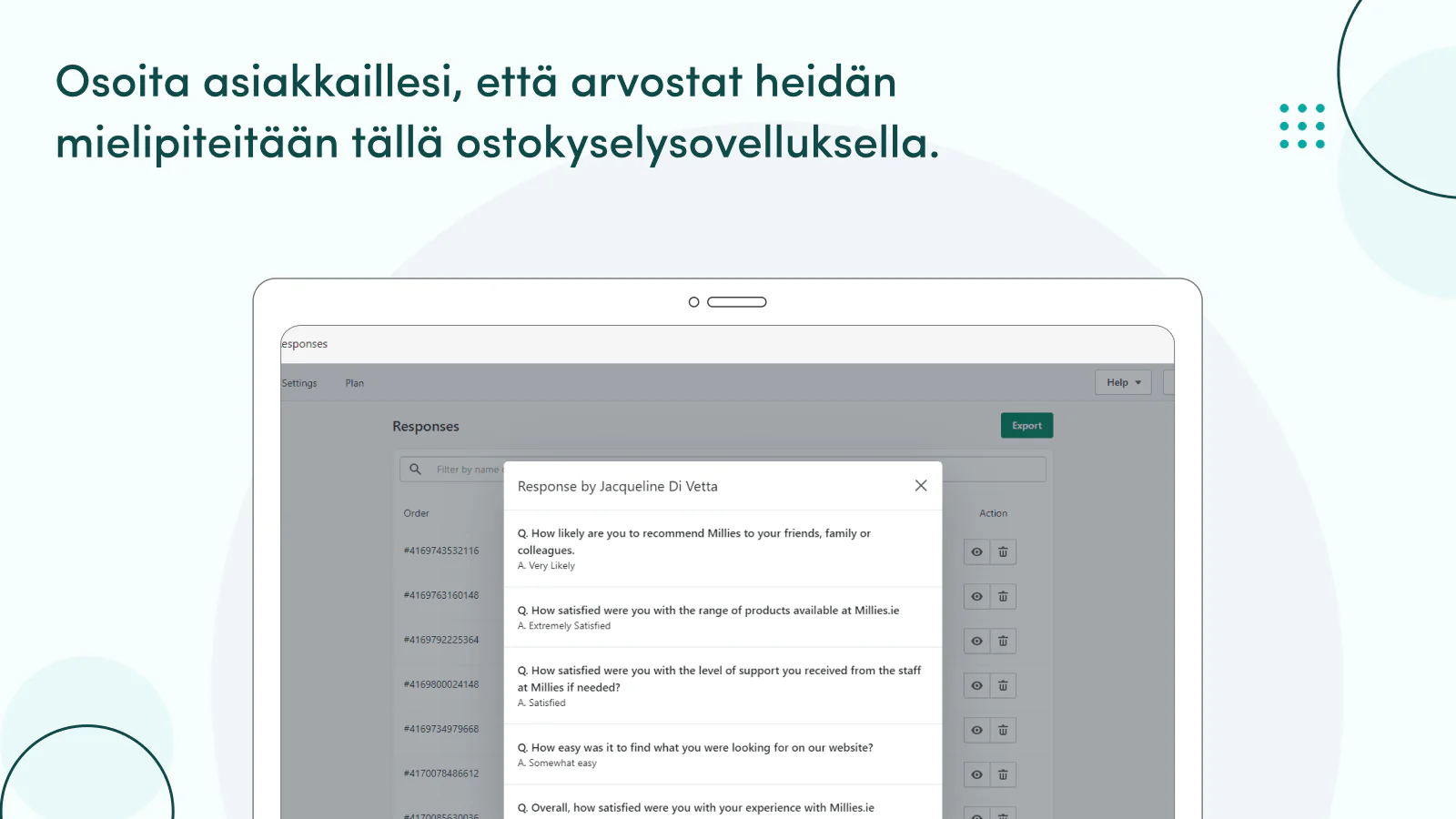The width and height of the screenshot is (1456, 819).
Task: Select order number #4169743532116
Action: click(x=441, y=551)
